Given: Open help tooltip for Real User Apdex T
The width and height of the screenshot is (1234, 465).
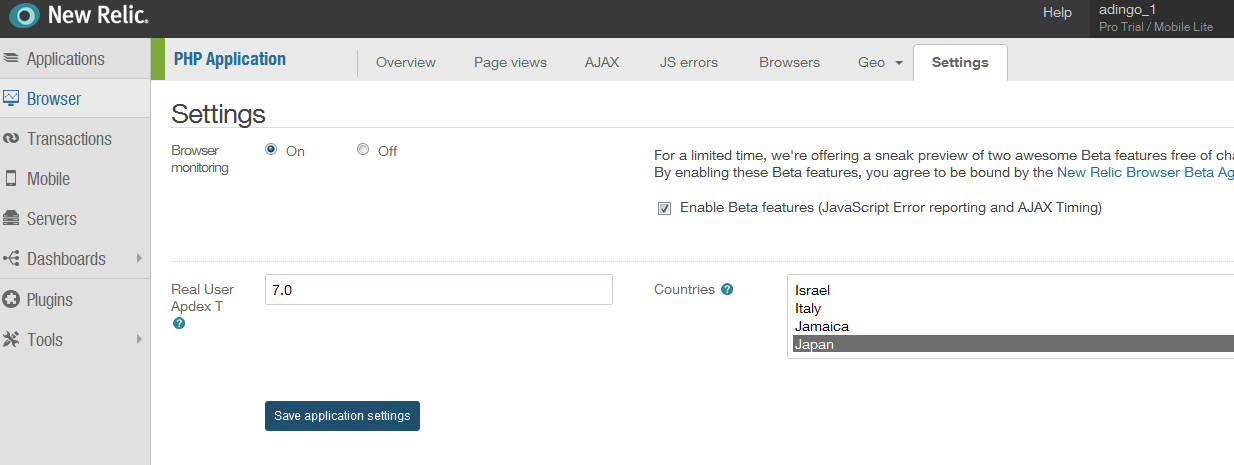Looking at the screenshot, I should point(179,324).
